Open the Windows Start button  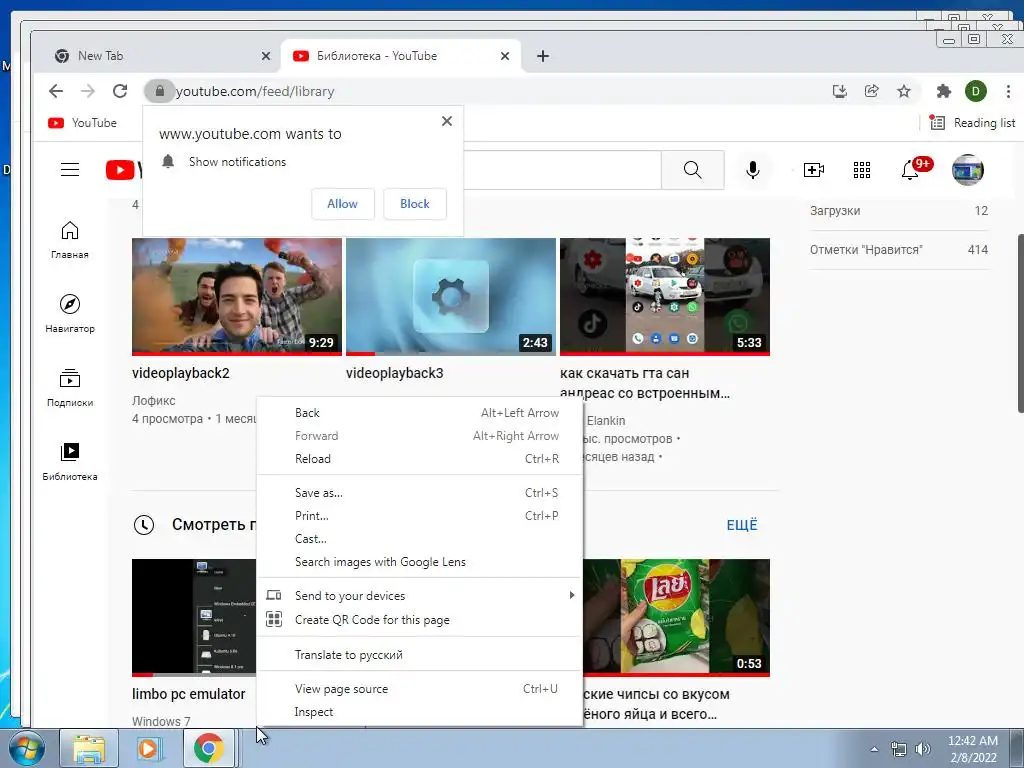tap(26, 748)
